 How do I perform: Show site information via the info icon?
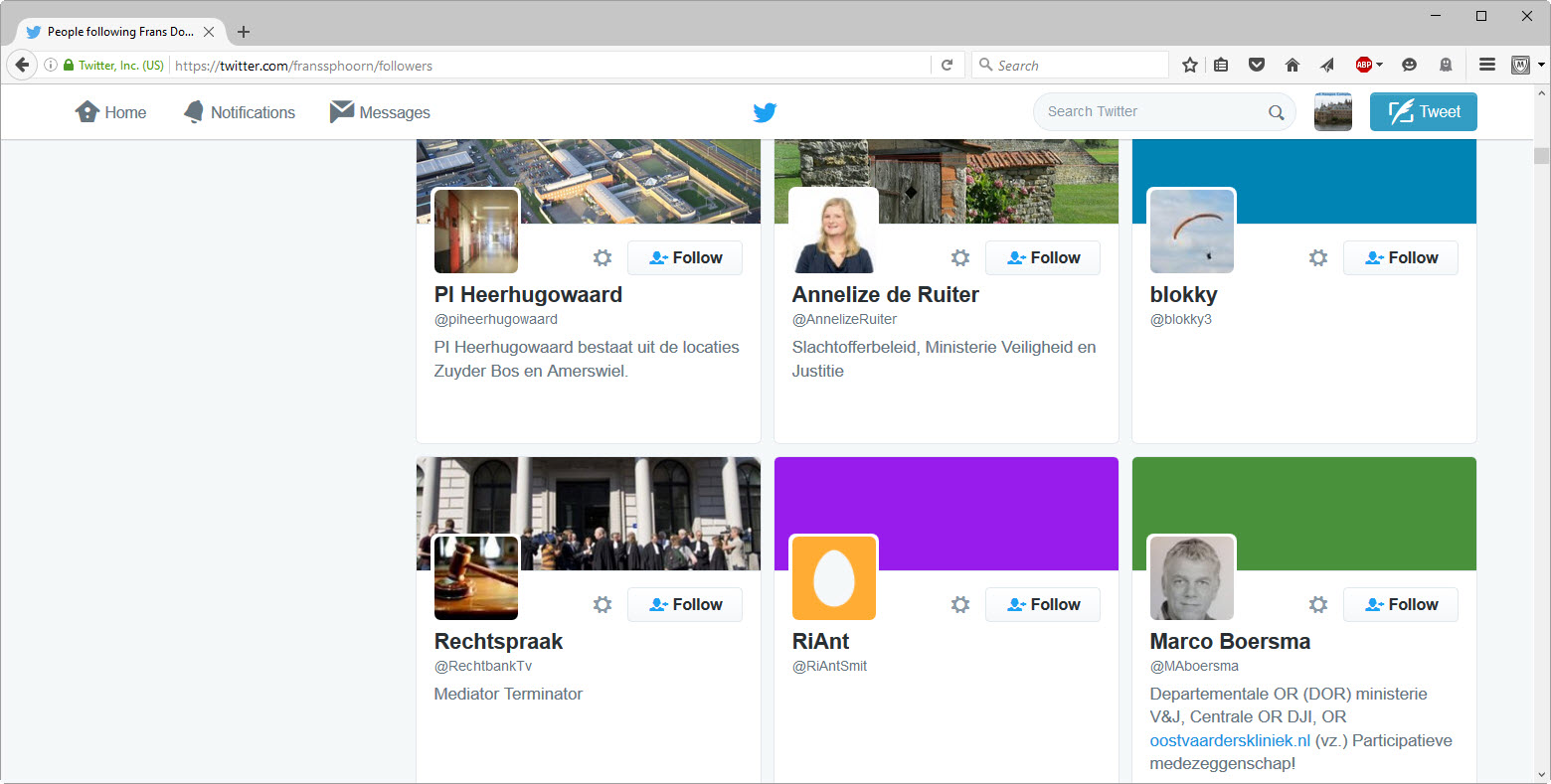click(50, 66)
